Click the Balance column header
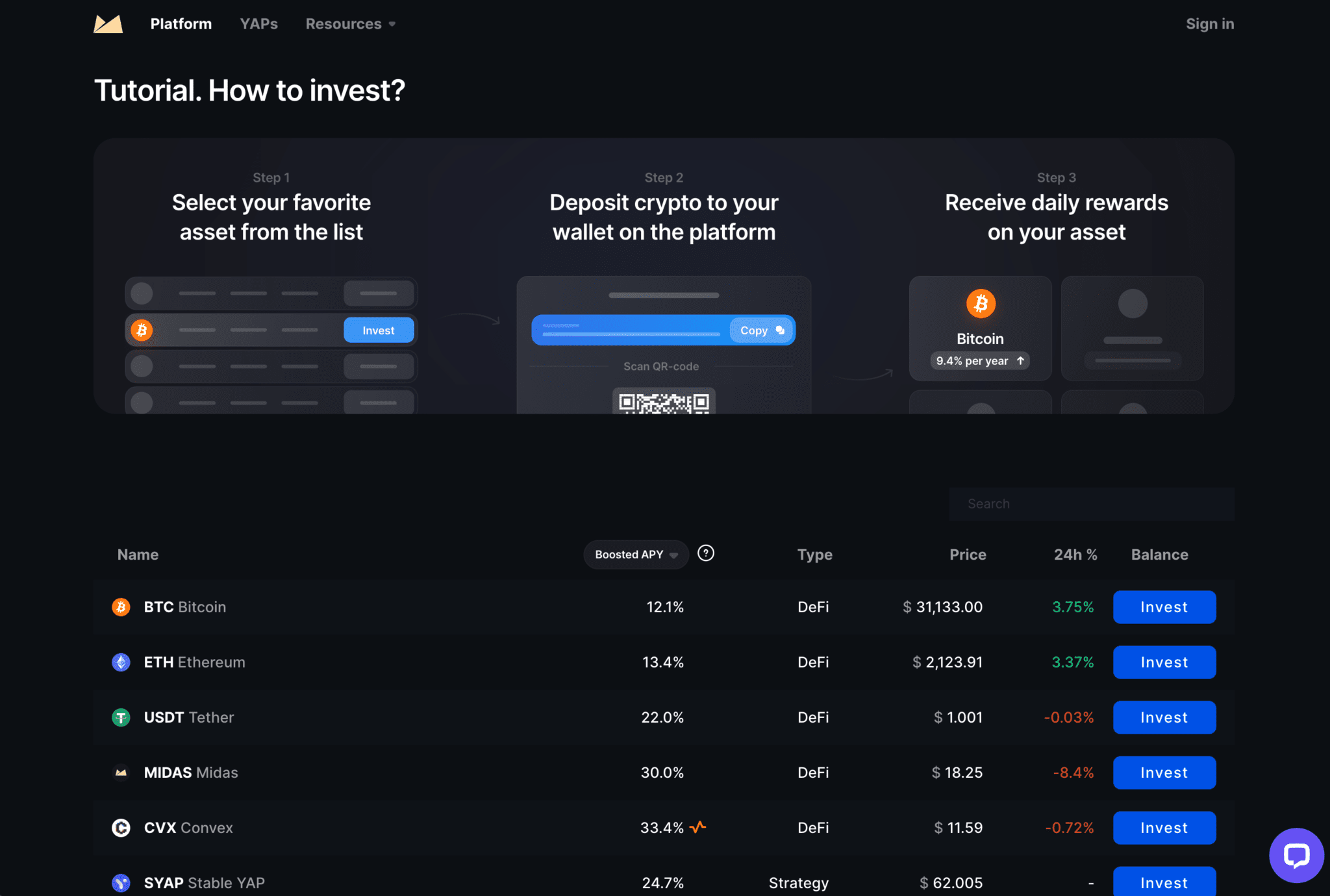The width and height of the screenshot is (1330, 896). click(1160, 554)
